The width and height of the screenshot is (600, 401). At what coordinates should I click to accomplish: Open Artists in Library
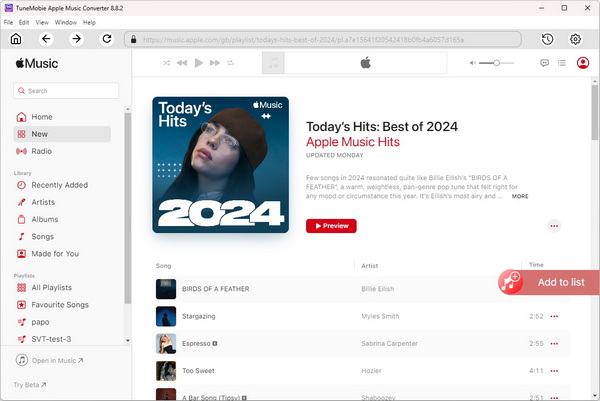62,202
